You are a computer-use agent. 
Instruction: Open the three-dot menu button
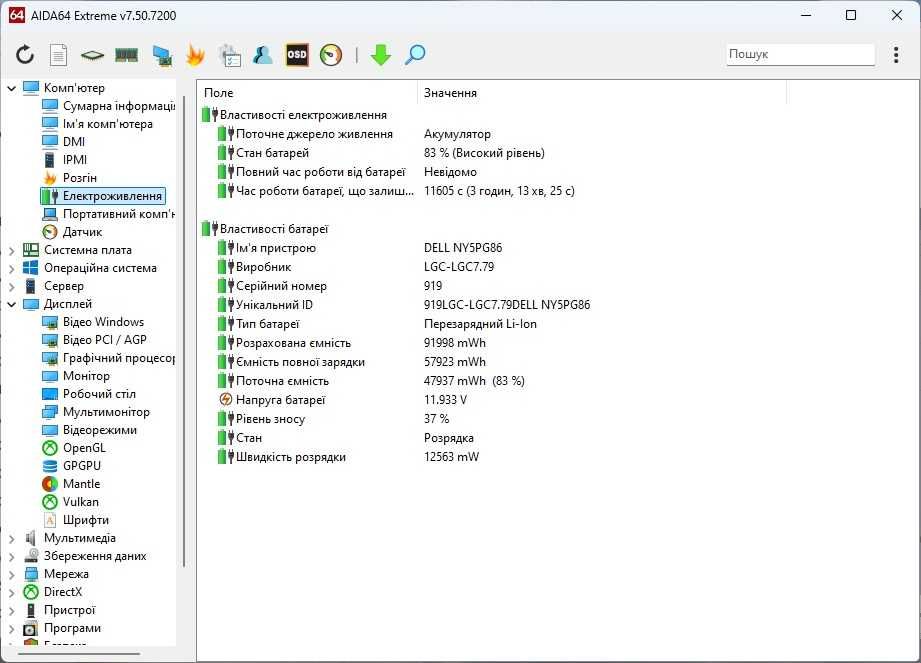point(896,55)
